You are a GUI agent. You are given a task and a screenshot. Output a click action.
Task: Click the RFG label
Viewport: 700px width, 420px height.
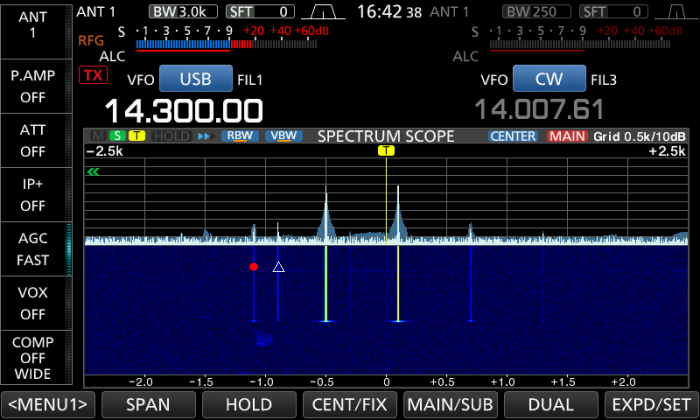click(x=91, y=41)
